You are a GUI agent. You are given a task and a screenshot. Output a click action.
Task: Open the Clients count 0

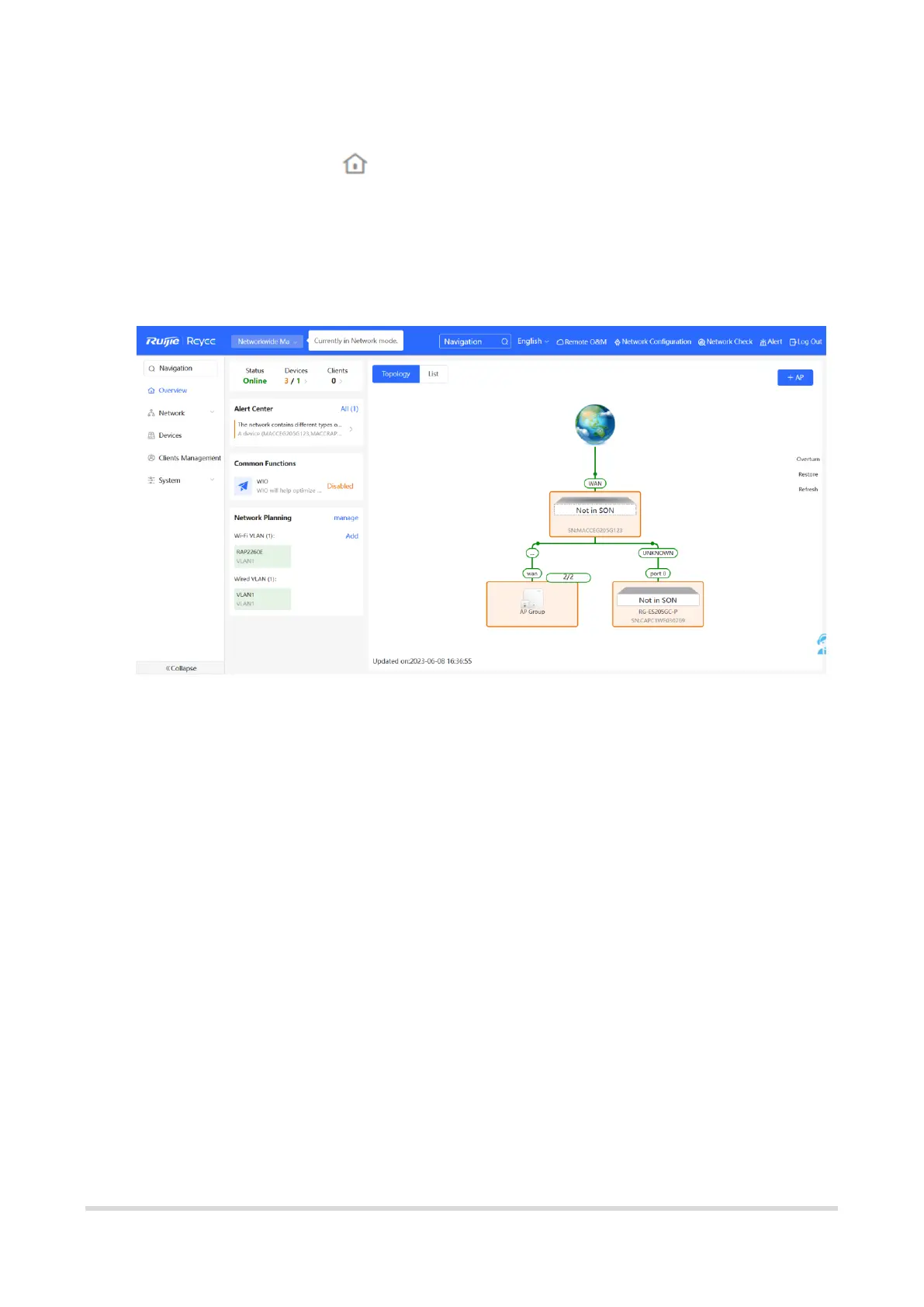(336, 381)
